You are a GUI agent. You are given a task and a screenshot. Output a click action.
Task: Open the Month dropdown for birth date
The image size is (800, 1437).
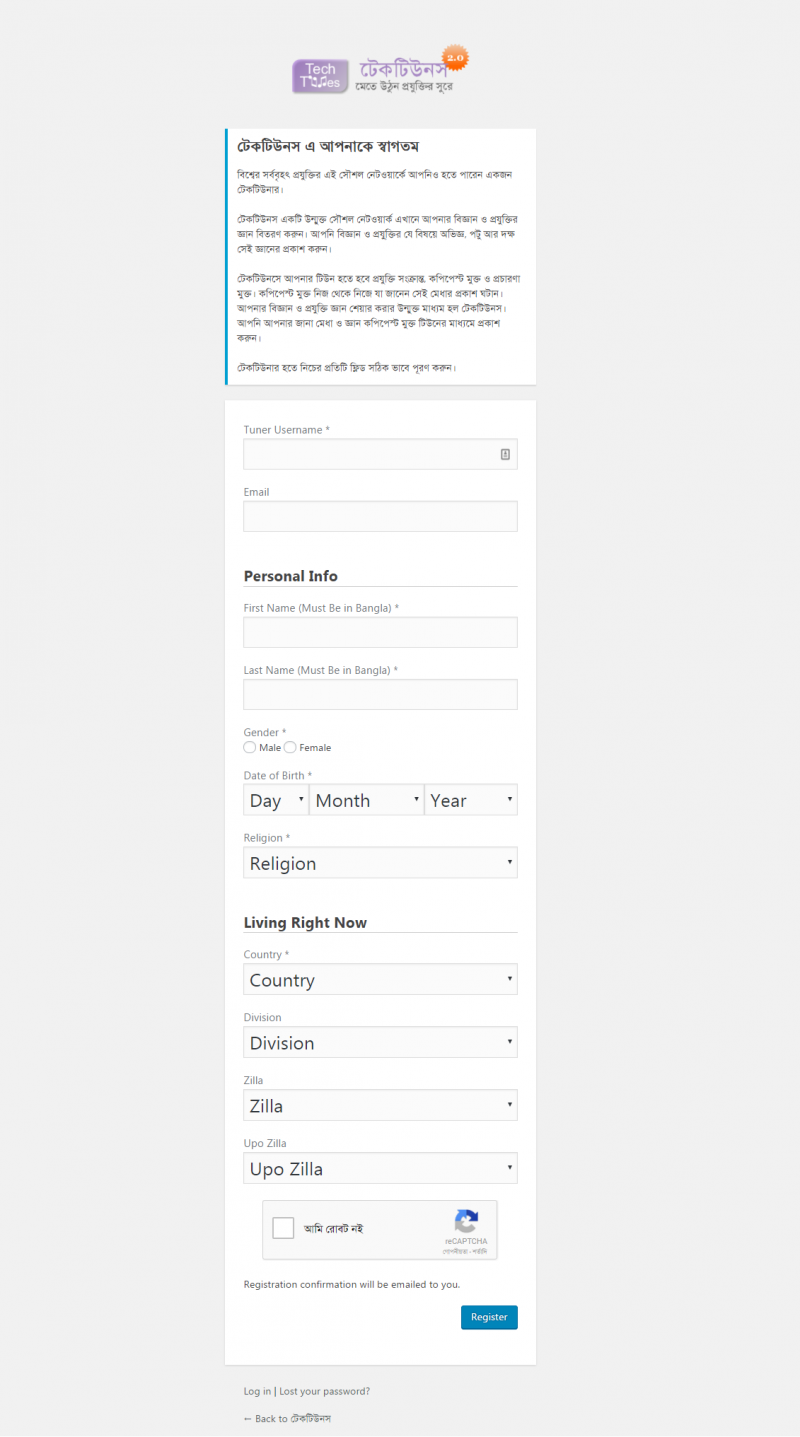(366, 800)
